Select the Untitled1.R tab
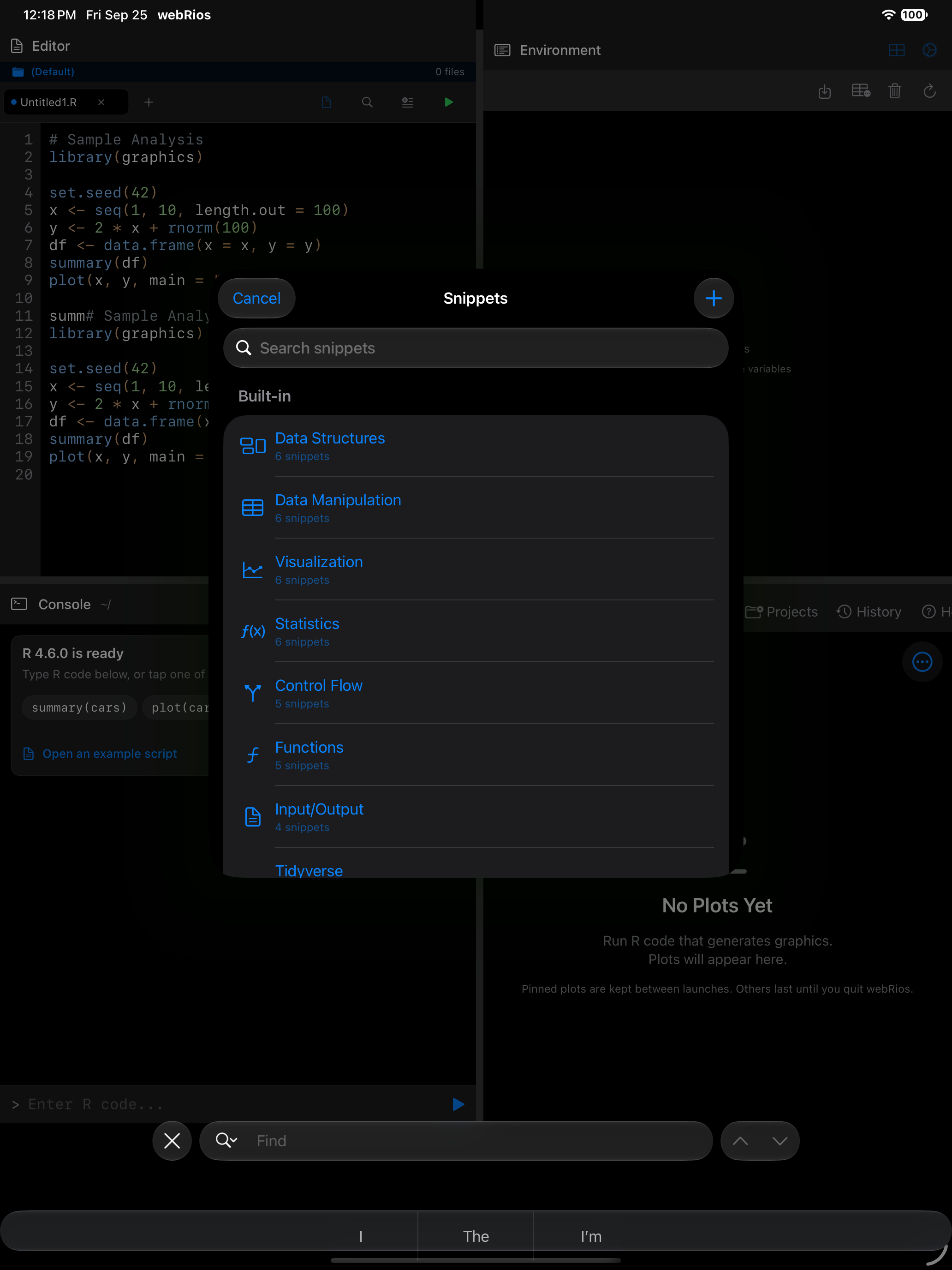 (66, 102)
